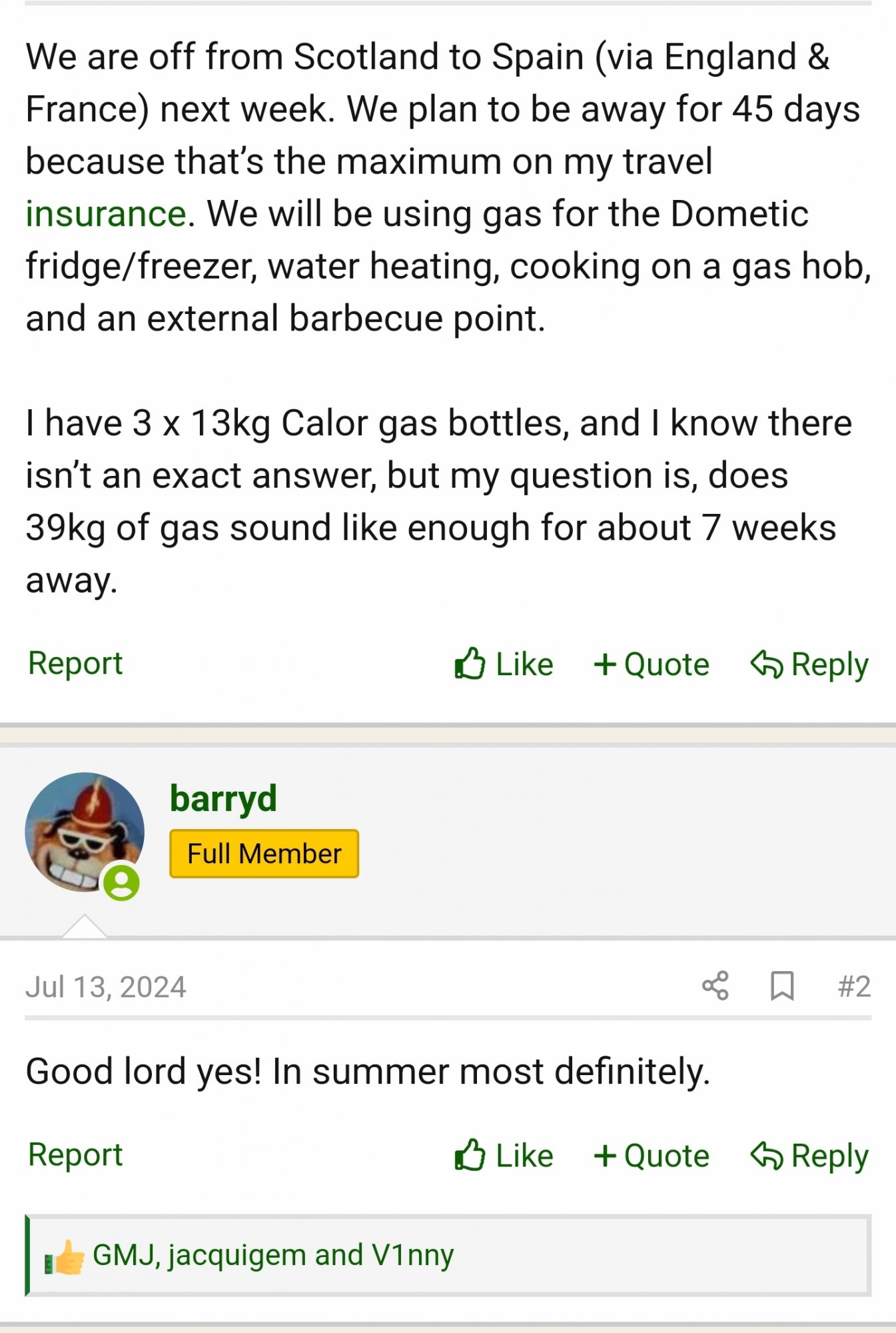Screen dimensions: 896x1333
Task: Click barryd's profile avatar
Action: pos(85,832)
